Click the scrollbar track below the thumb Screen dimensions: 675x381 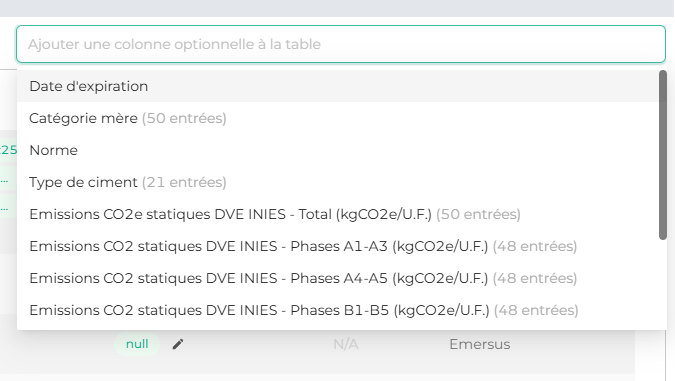[x=663, y=284]
